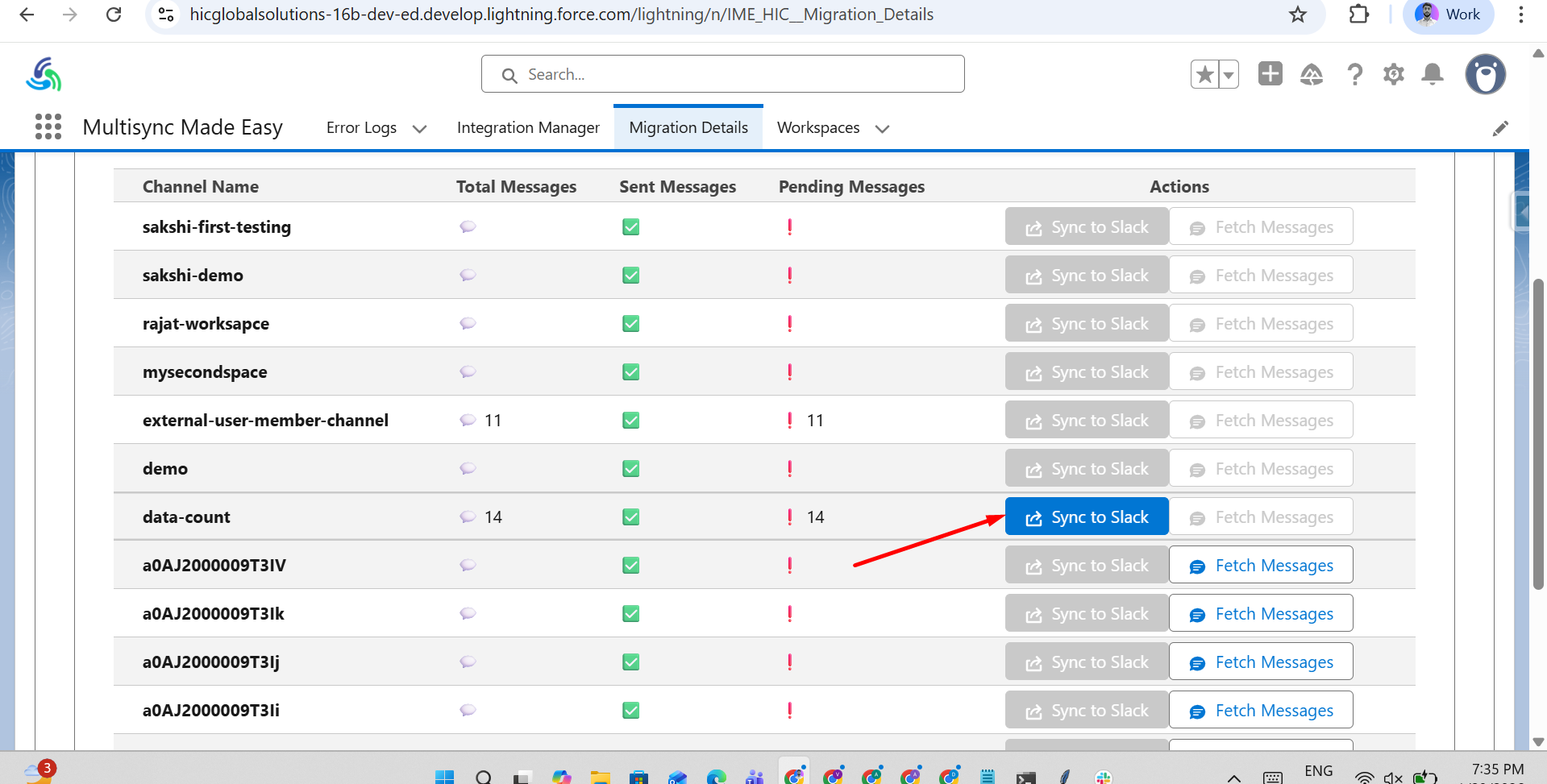Click Fetch Messages for a0AJ2000009T3Ik

click(1261, 613)
